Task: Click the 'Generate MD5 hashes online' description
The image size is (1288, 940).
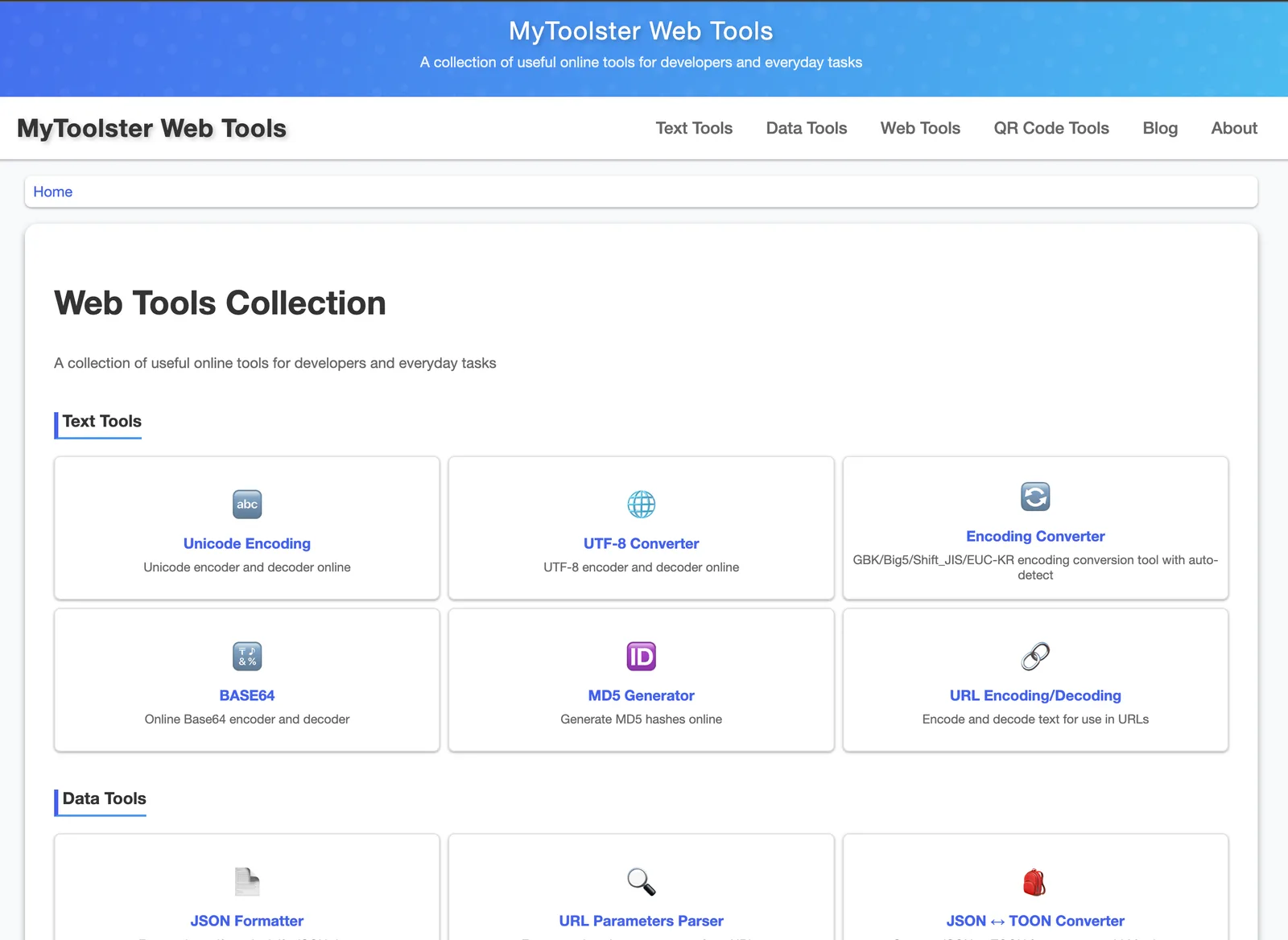Action: click(x=642, y=719)
